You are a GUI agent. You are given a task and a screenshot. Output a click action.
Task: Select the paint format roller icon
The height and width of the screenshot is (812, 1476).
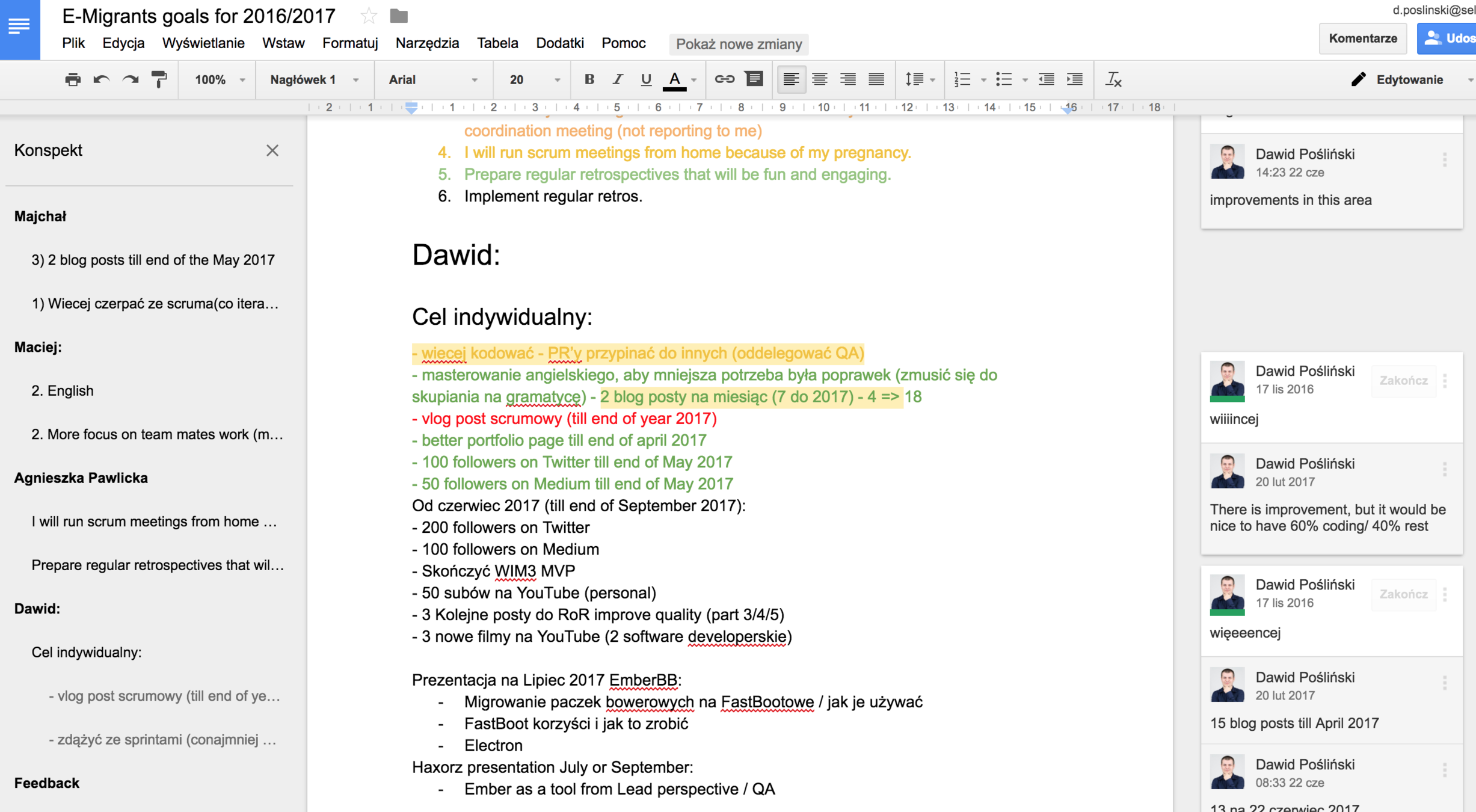pos(159,79)
